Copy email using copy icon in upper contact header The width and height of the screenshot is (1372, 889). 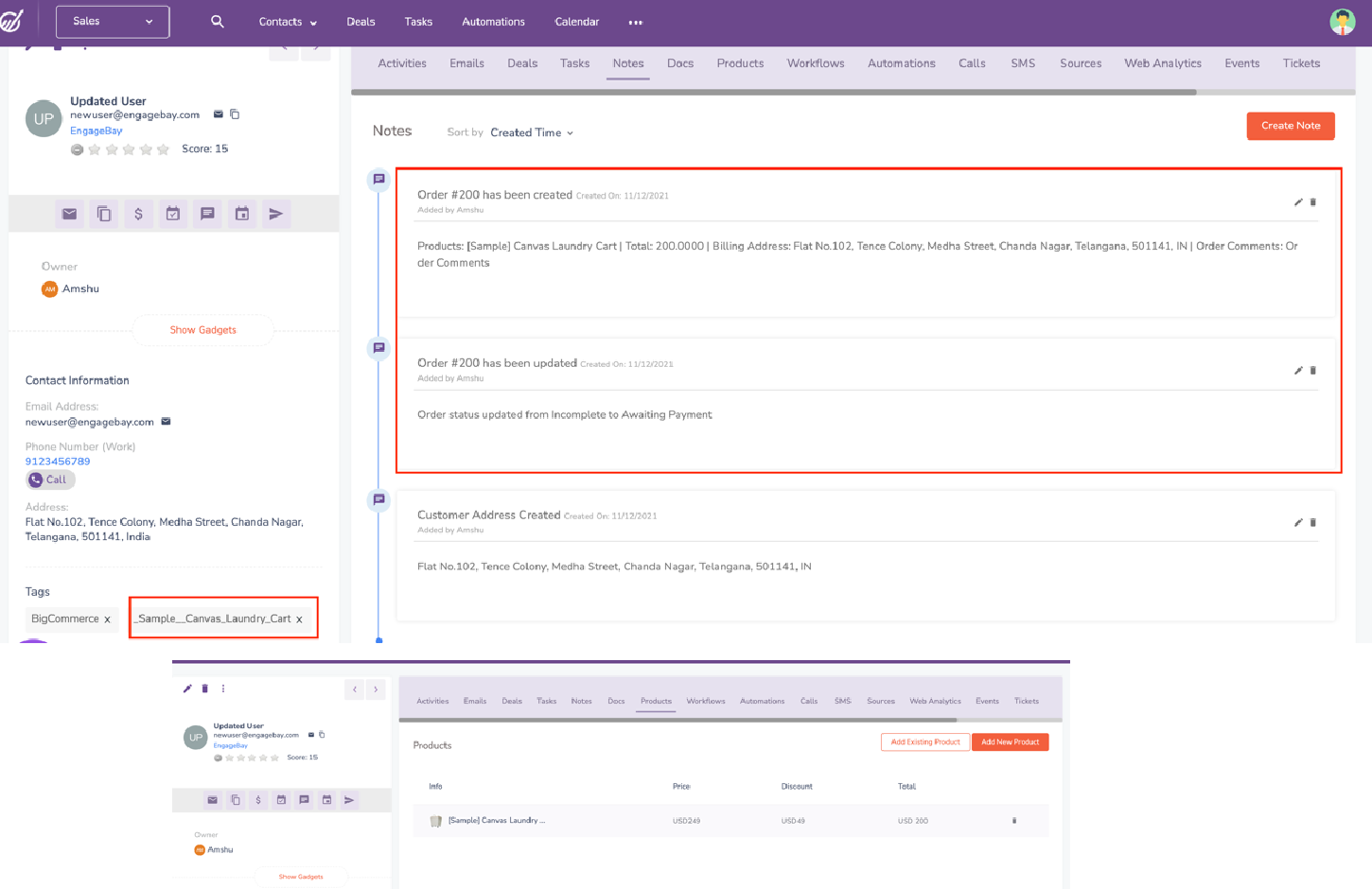[x=235, y=114]
